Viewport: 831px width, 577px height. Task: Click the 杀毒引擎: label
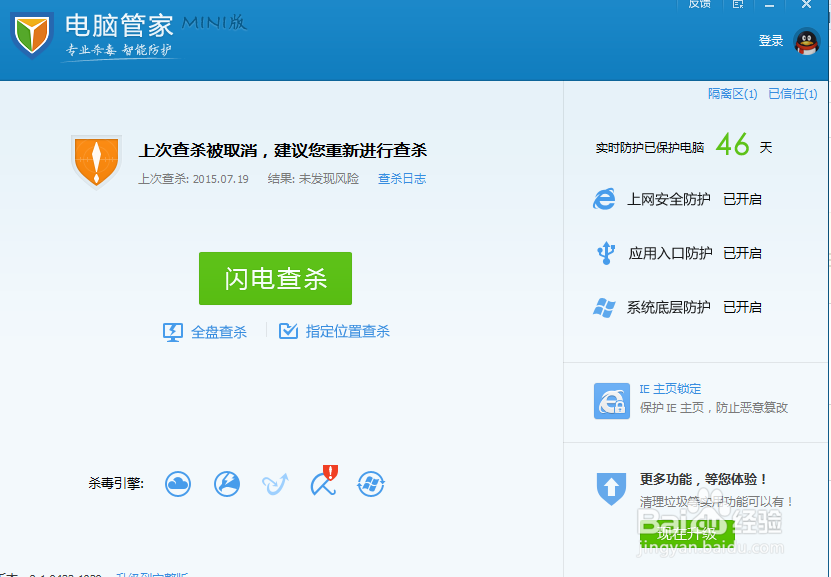pyautogui.click(x=116, y=483)
